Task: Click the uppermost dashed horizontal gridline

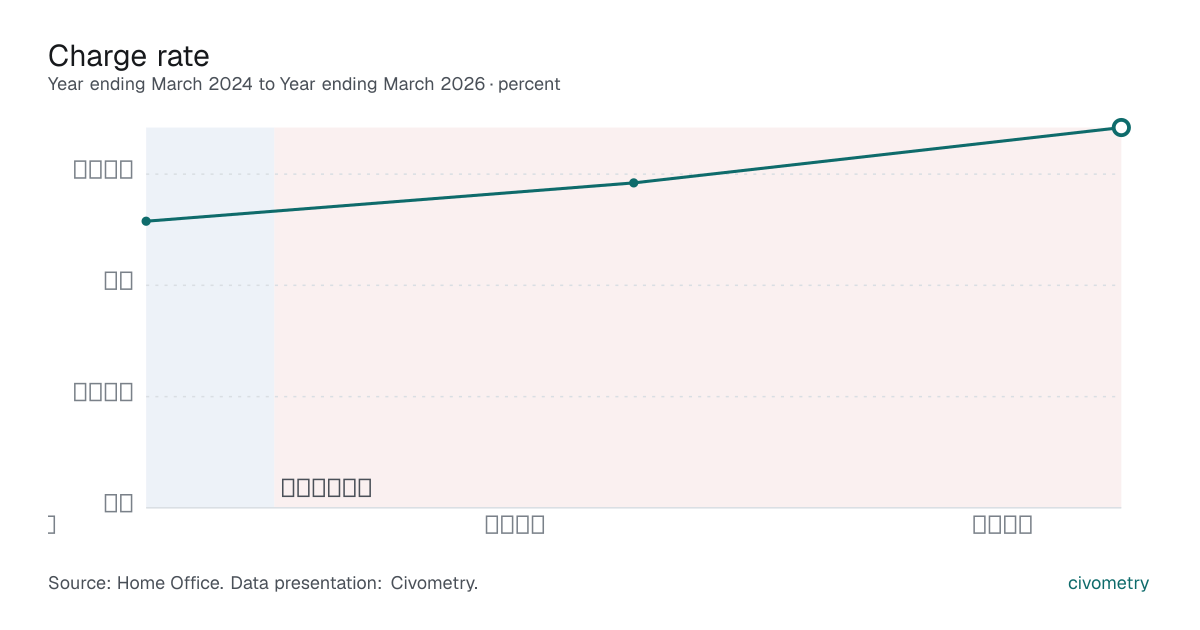Action: 633,174
